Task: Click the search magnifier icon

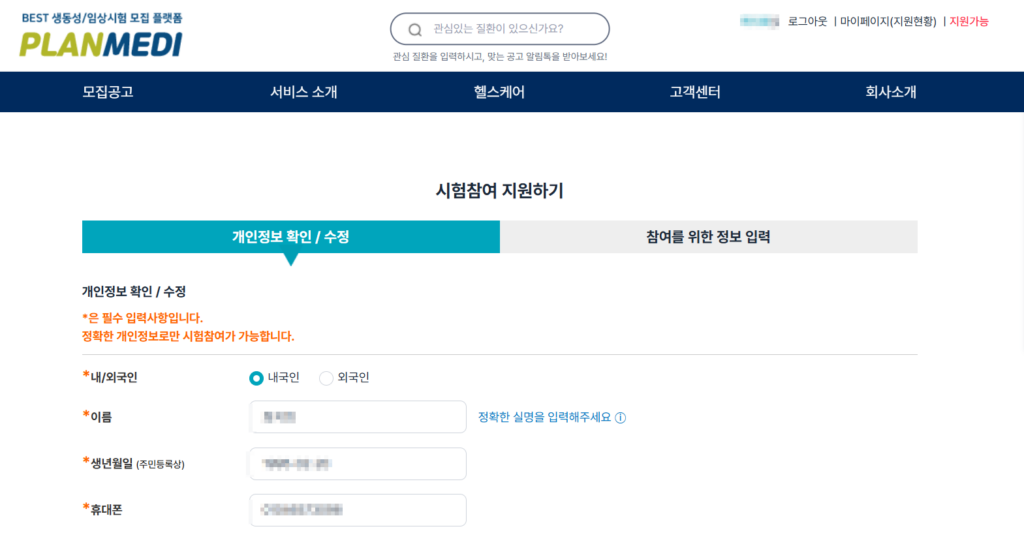Action: 415,30
